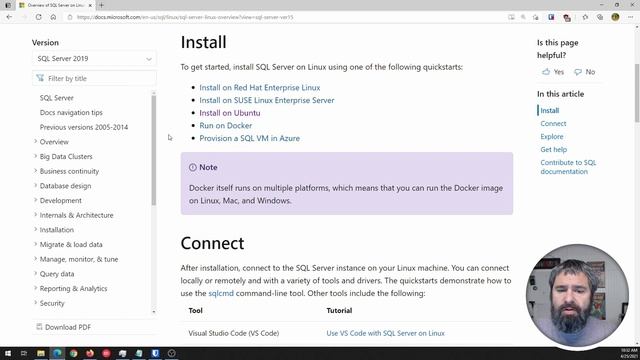
Task: Open the Bitwarden shield icon on taskbar
Action: [x=155, y=353]
